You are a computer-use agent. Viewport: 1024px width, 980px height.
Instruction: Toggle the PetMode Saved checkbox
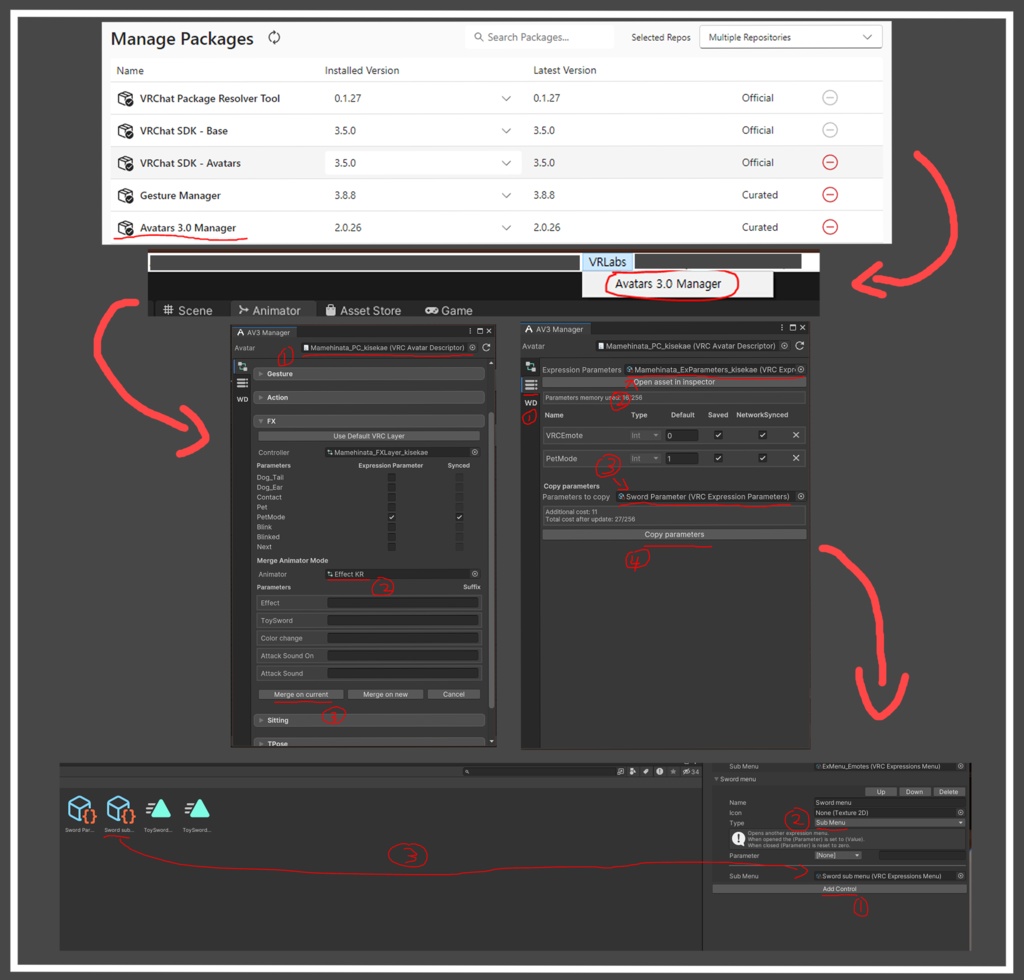tap(718, 458)
